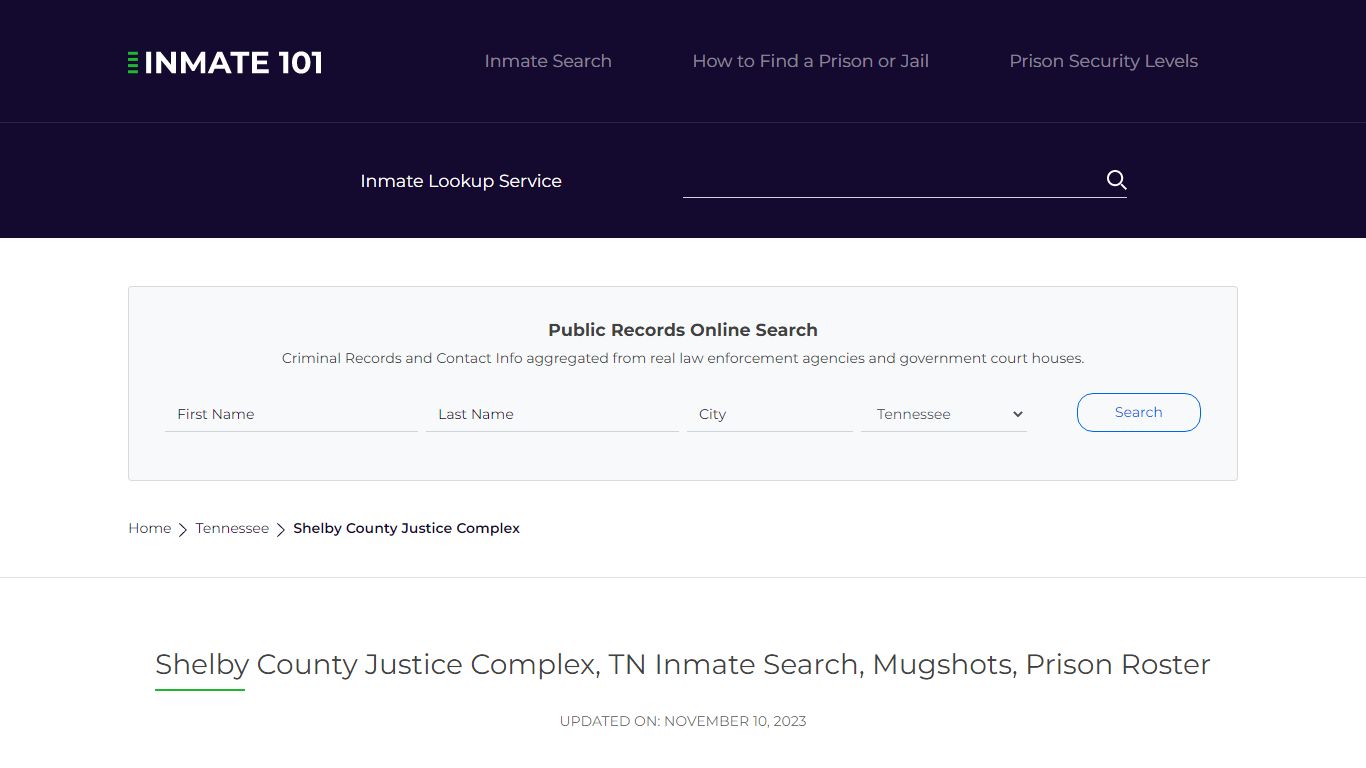Screen dimensions: 1366x768
Task: Open Shelby County Justice Complex breadcrumb
Action: click(406, 528)
